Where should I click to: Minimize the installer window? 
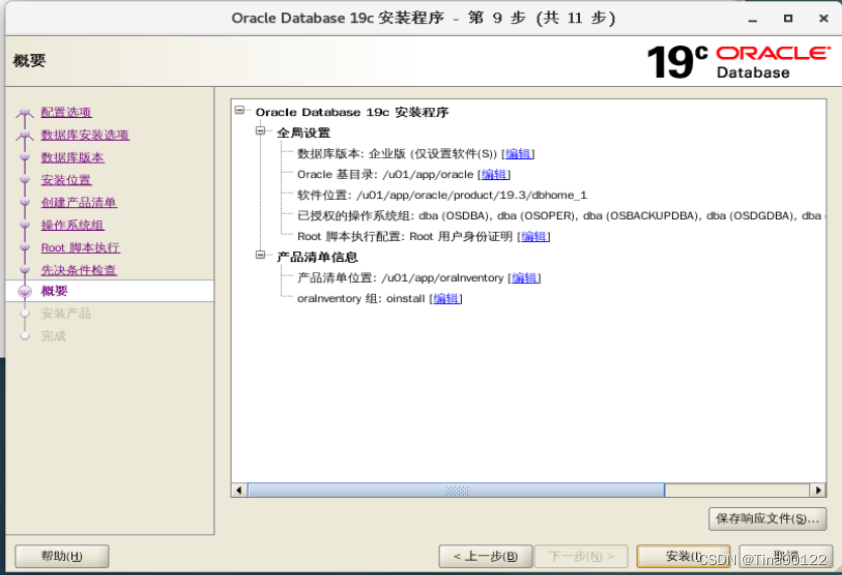[753, 19]
